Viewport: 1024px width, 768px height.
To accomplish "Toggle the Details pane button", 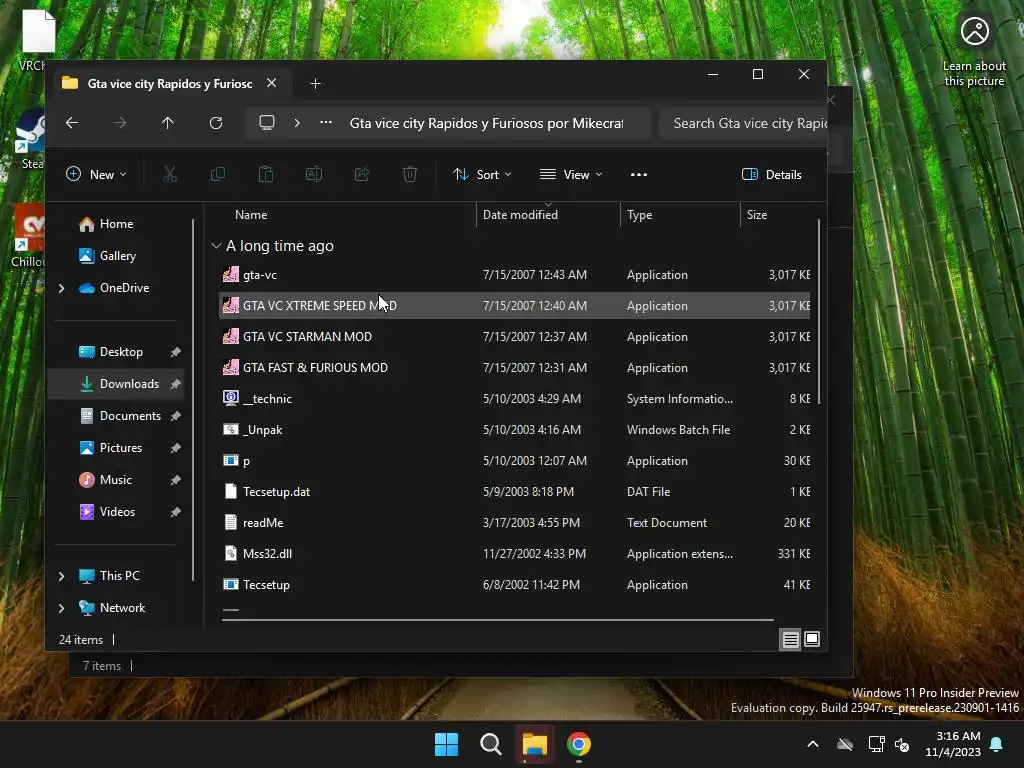I will tap(772, 174).
